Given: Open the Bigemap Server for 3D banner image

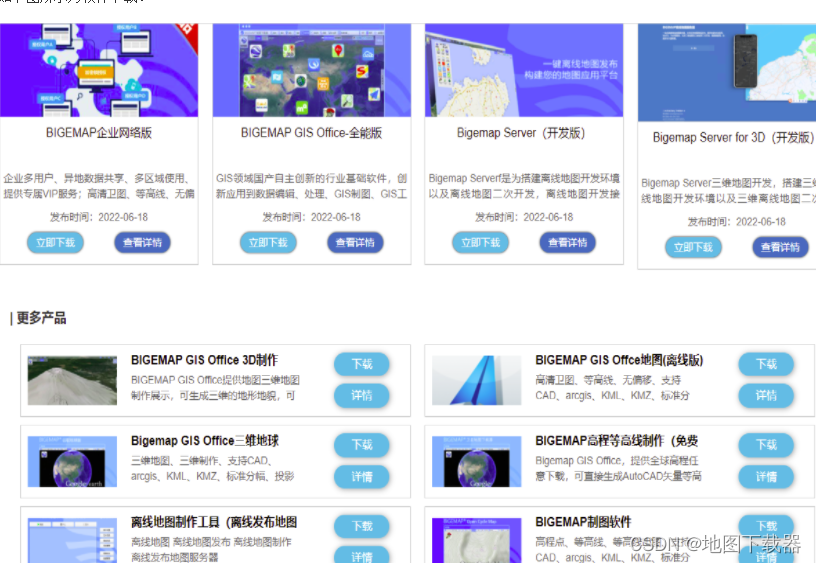Looking at the screenshot, I should [727, 72].
